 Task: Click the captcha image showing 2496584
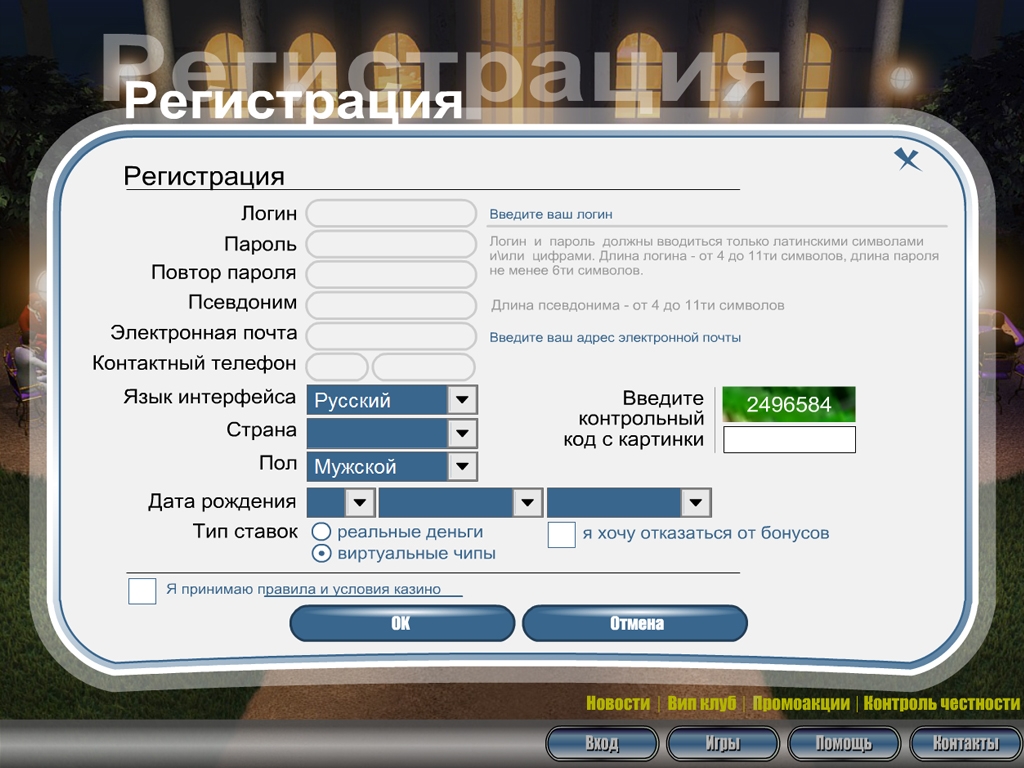(789, 404)
